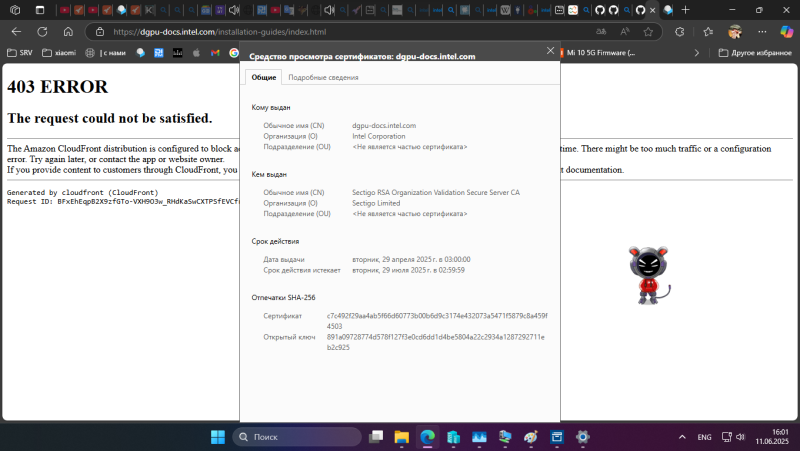Open the Settings gear in taskbar
800x451 pixels.
coord(582,437)
